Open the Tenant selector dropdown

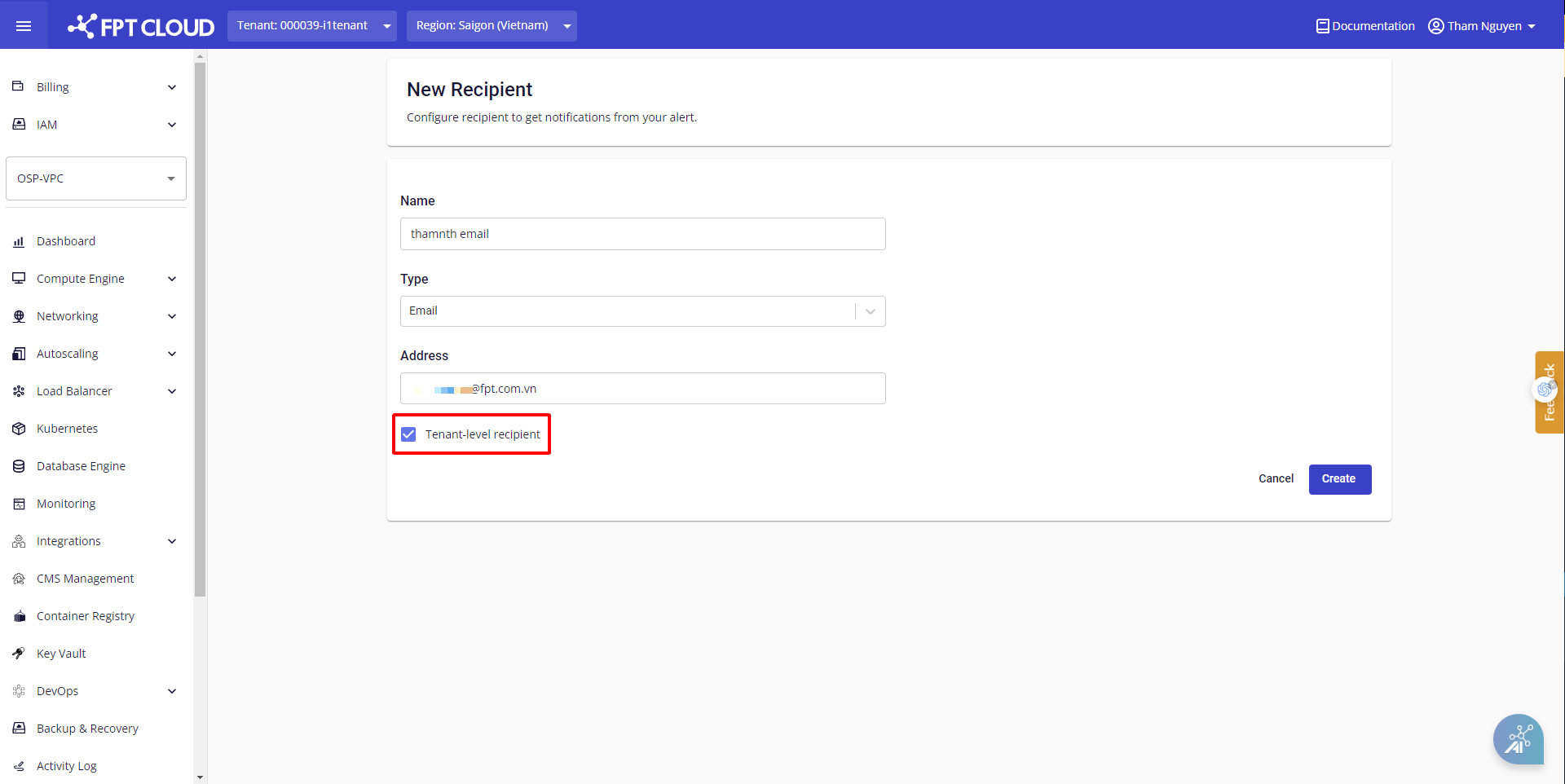click(311, 26)
